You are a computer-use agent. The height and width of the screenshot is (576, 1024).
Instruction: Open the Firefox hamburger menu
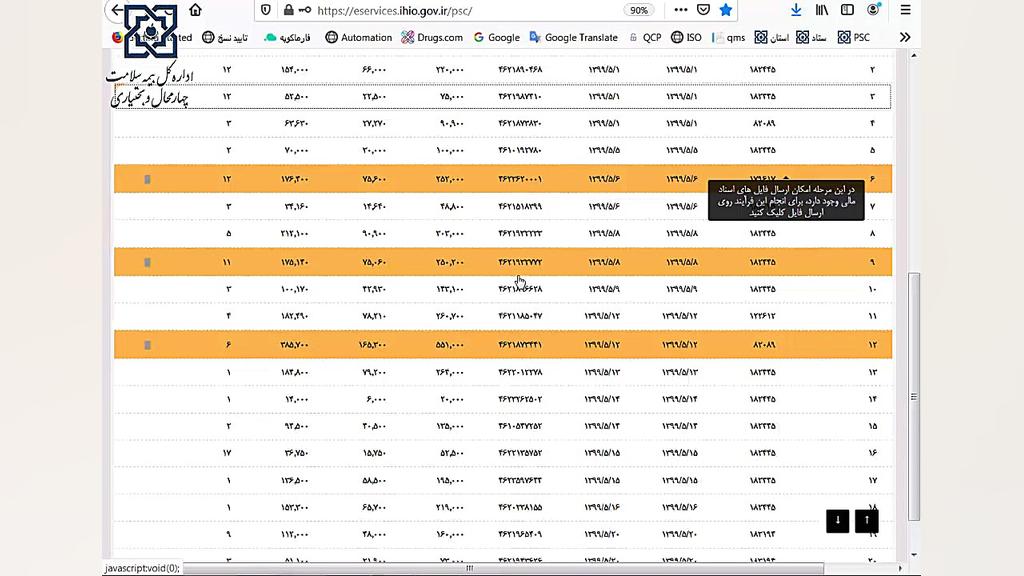(x=905, y=10)
